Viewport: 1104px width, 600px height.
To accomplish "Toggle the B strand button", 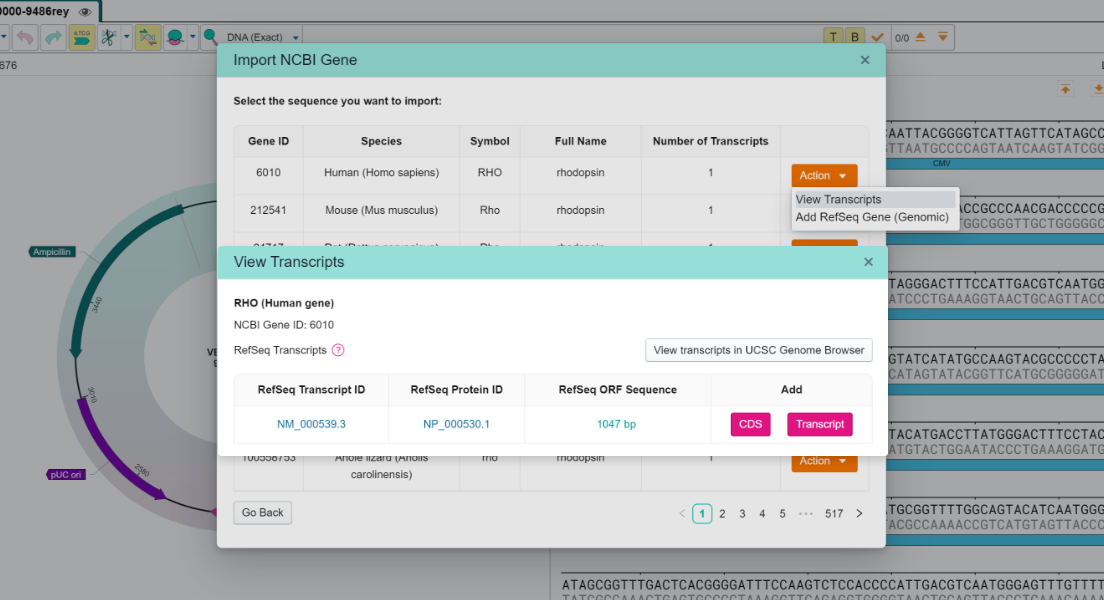I will pyautogui.click(x=855, y=37).
